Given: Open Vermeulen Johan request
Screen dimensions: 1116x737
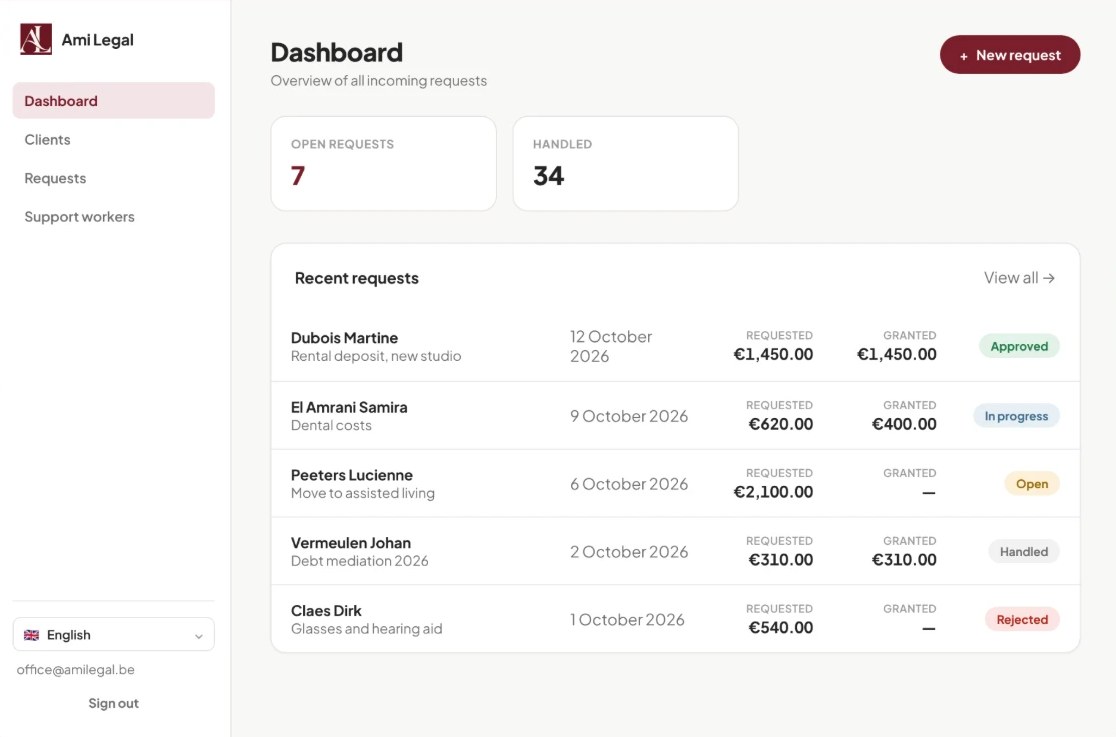Looking at the screenshot, I should [x=675, y=551].
